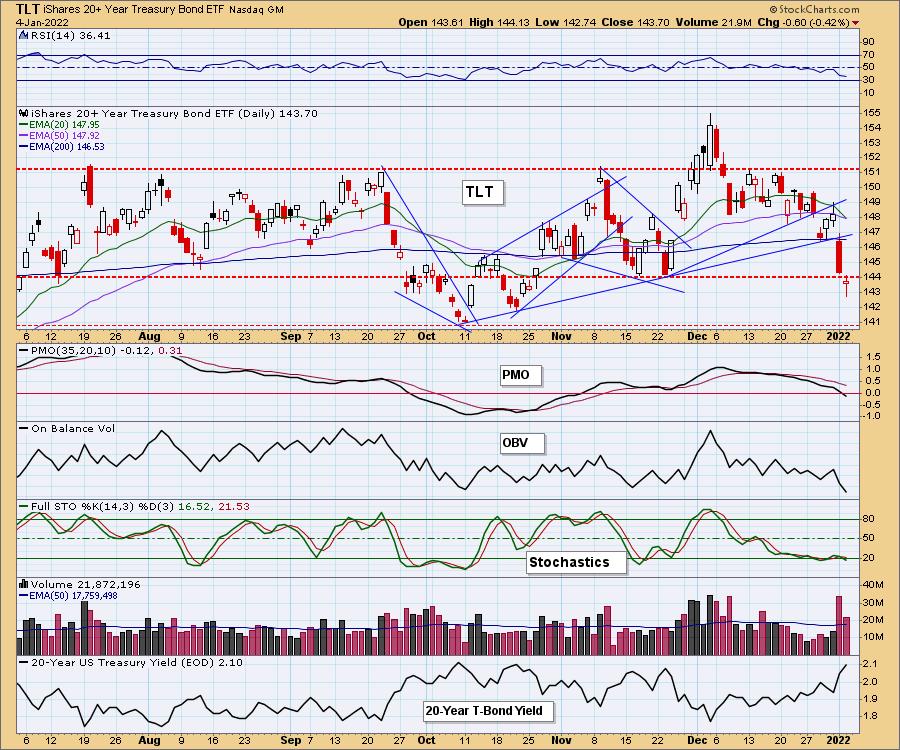Click the On Balance Vol legend label
Image resolution: width=900 pixels, height=750 pixels.
(x=67, y=429)
